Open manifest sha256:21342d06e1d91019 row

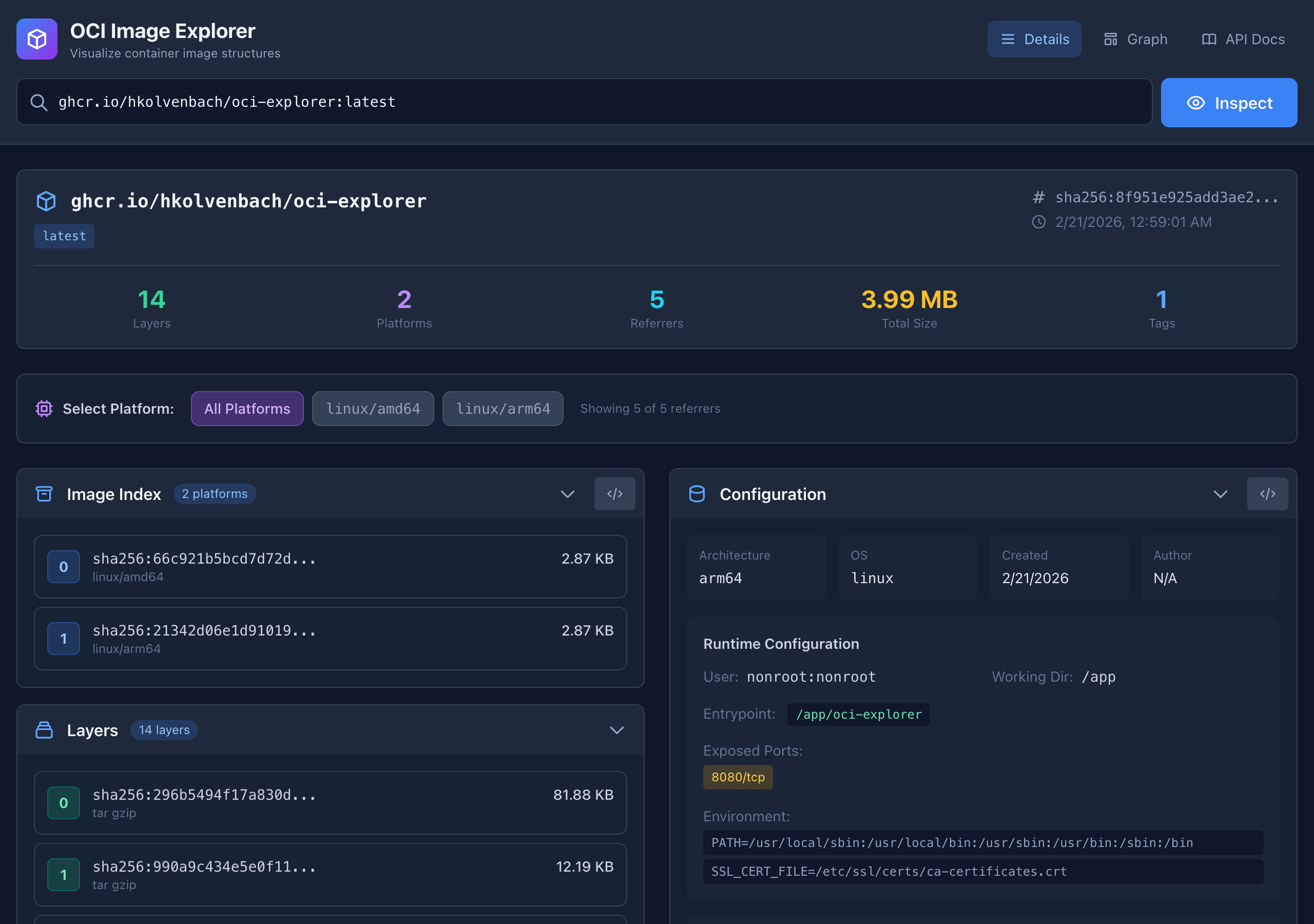(x=330, y=638)
